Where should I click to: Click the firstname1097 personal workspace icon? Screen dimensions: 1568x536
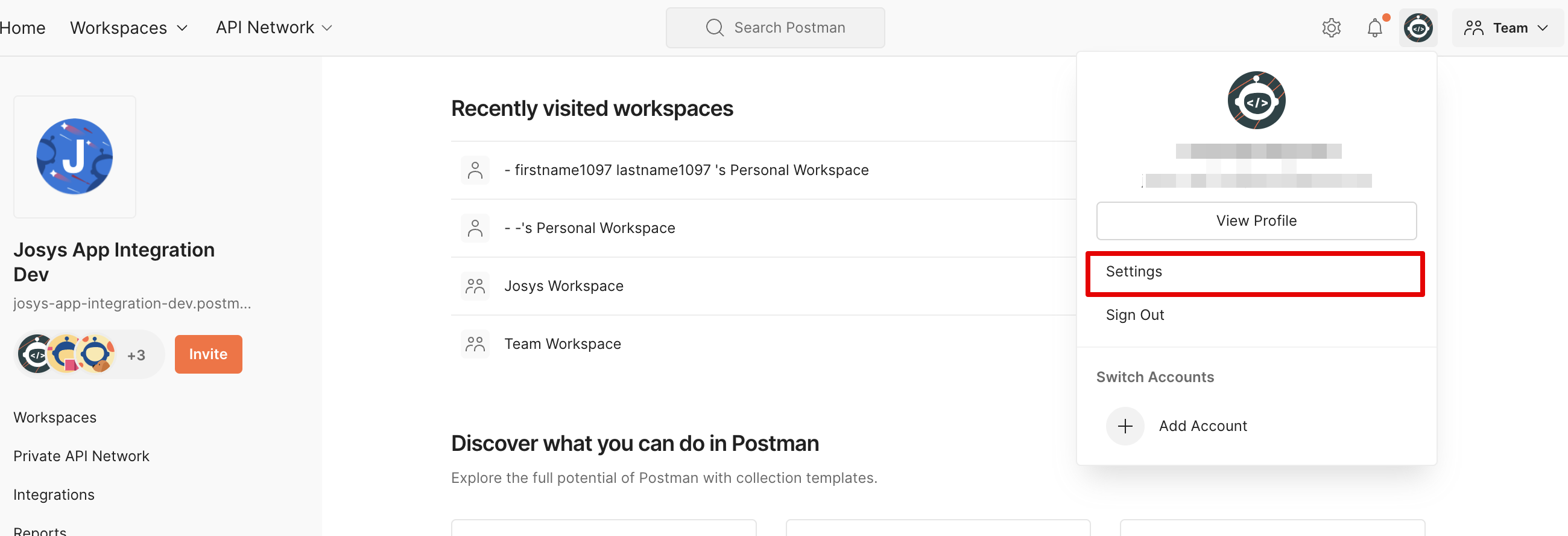click(x=475, y=171)
